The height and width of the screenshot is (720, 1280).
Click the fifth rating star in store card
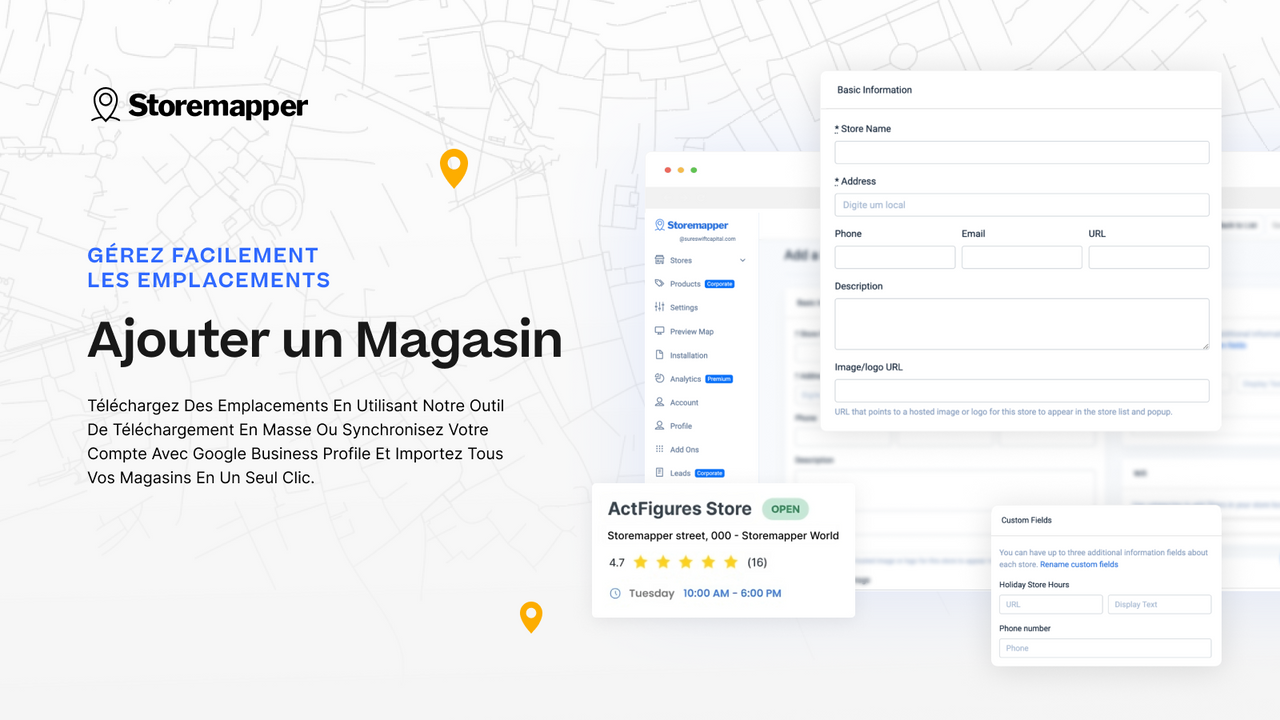(x=731, y=562)
